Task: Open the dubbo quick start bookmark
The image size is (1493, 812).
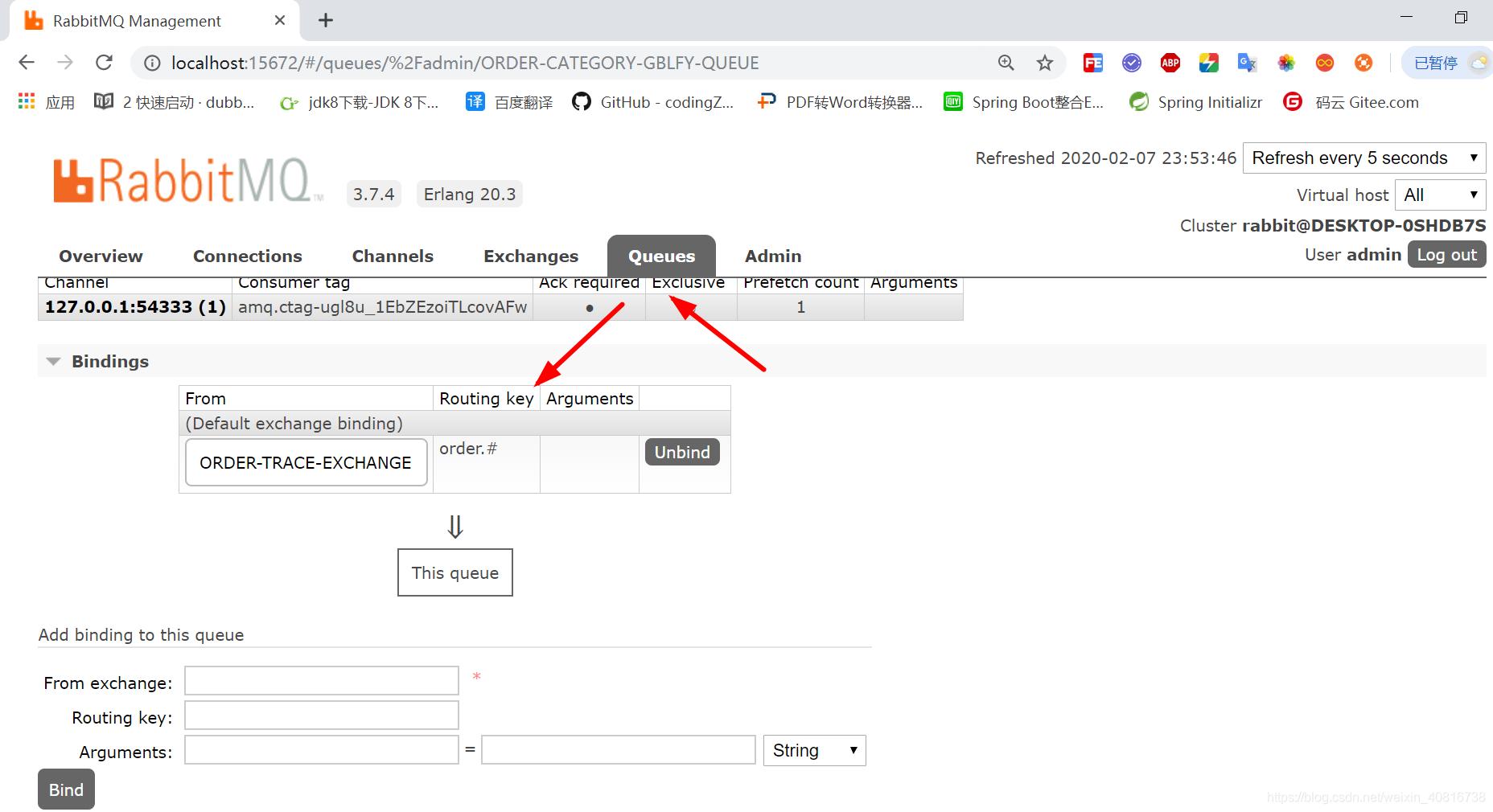Action: pos(175,102)
